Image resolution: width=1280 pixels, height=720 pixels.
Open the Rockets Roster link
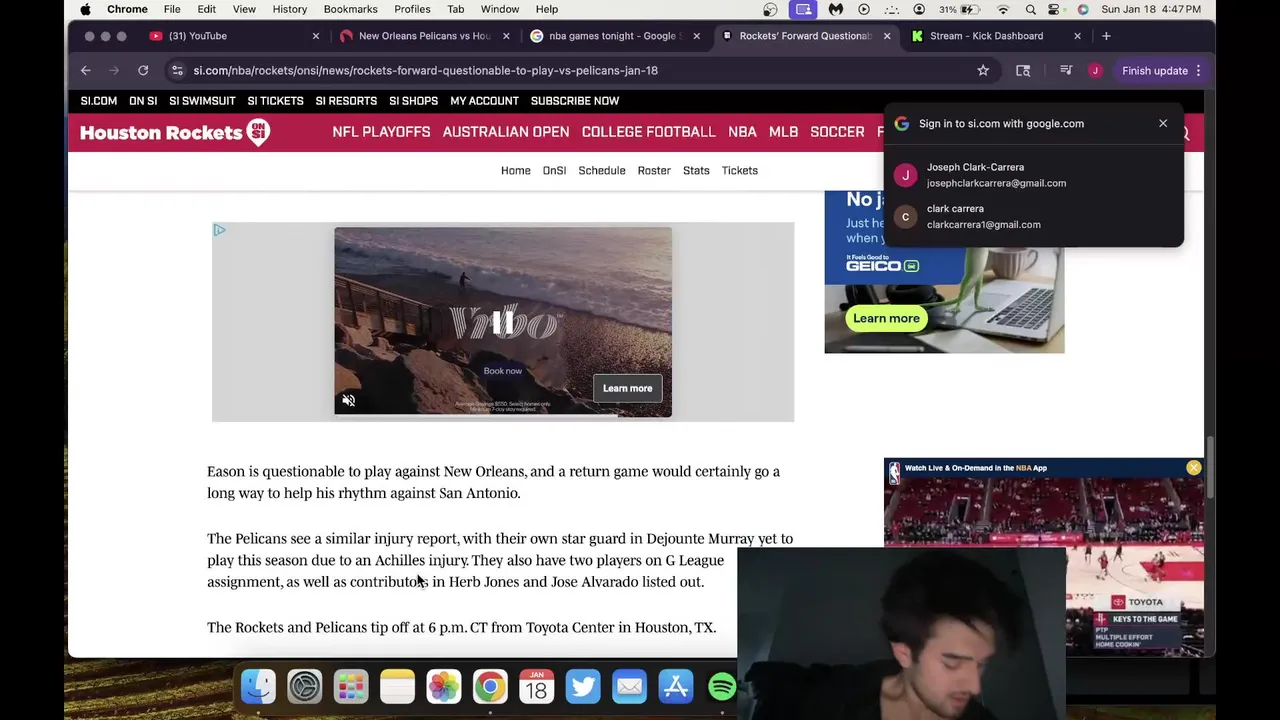[654, 170]
